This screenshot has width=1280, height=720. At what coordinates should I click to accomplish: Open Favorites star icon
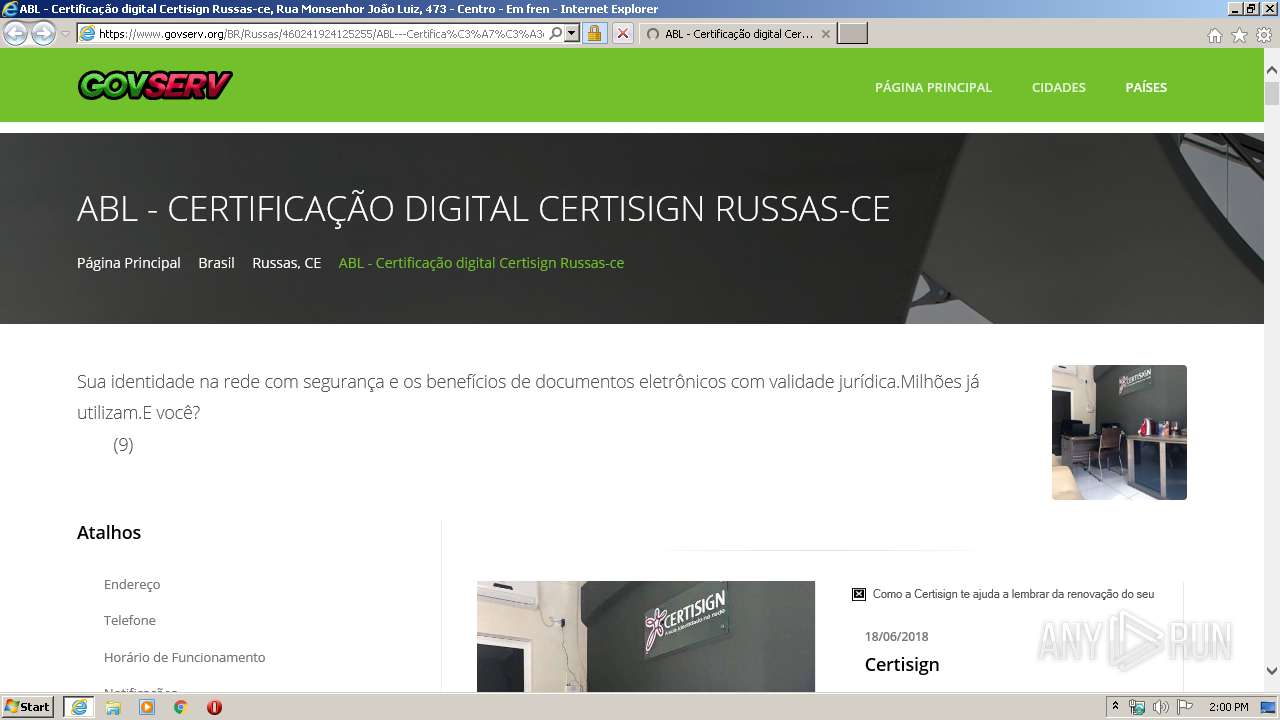click(x=1239, y=35)
